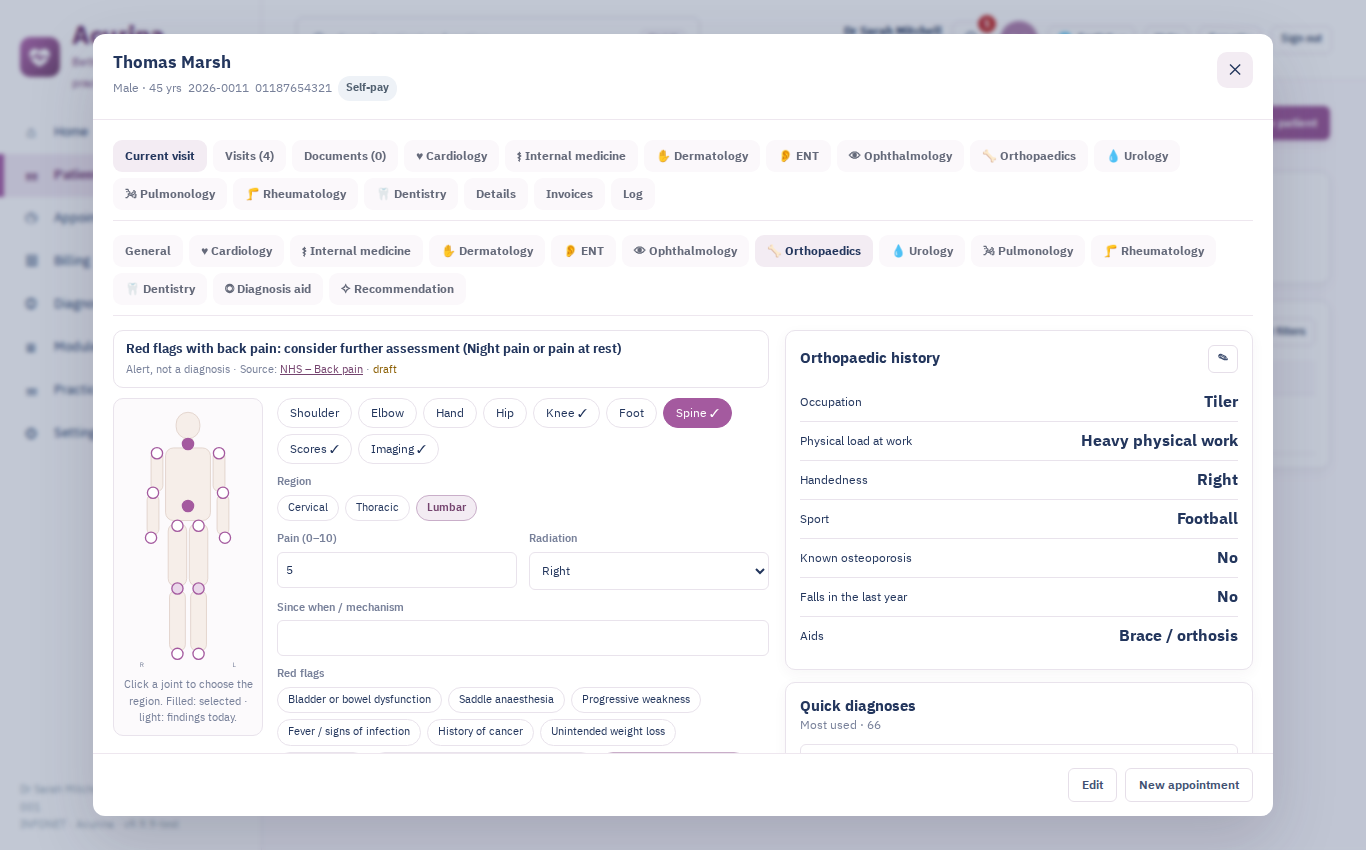
Task: Toggle Saddle anaesthesia red flag
Action: pyautogui.click(x=506, y=700)
